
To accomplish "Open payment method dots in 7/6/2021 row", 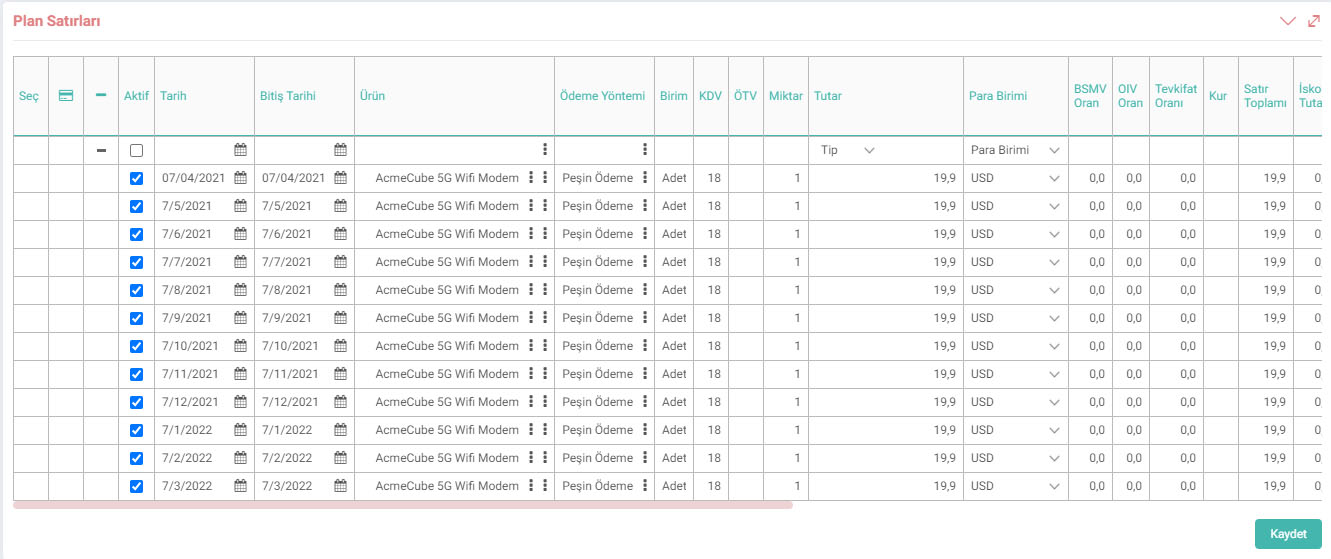I will 645,234.
